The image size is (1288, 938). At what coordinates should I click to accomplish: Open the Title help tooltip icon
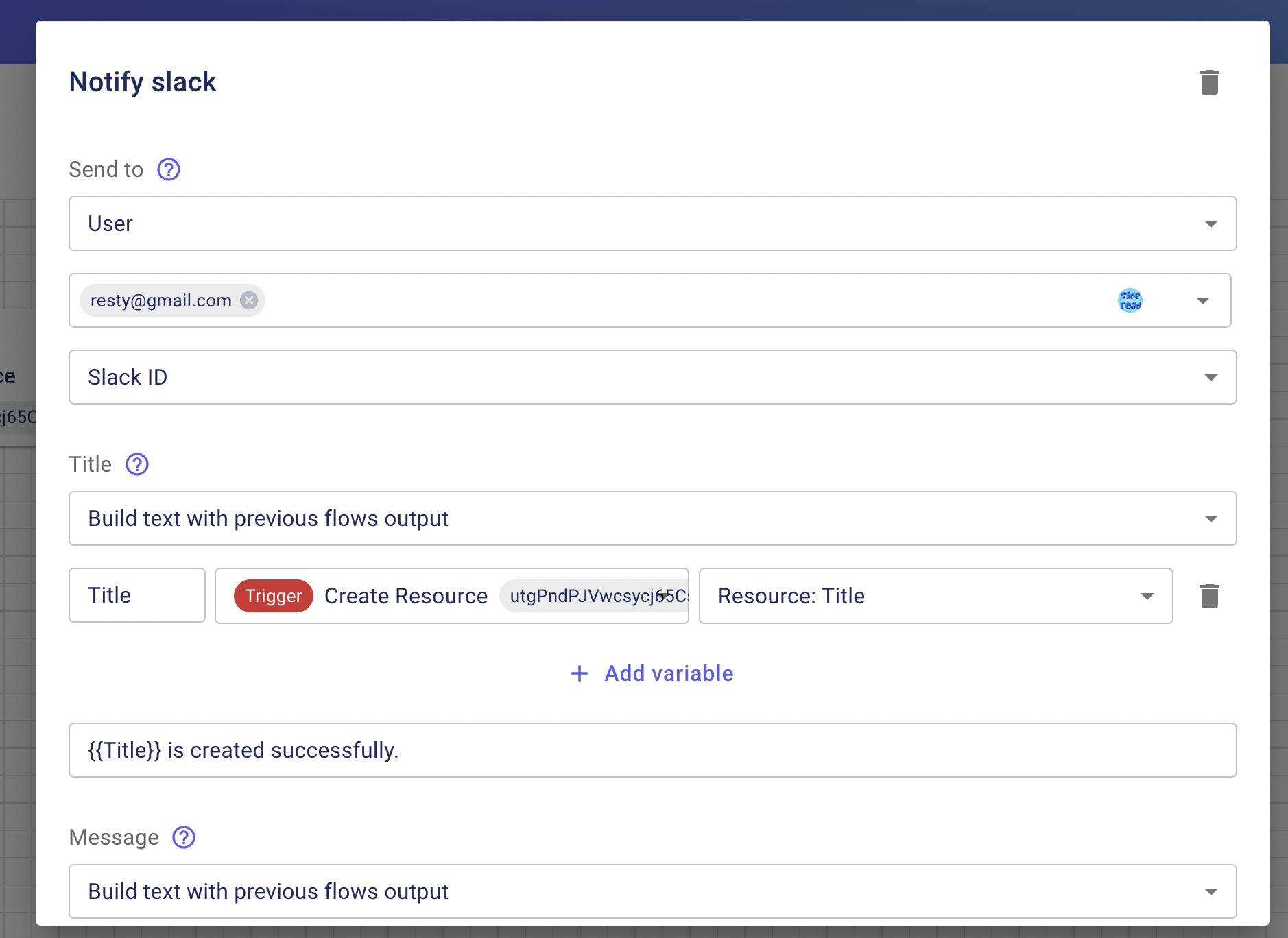click(x=137, y=464)
